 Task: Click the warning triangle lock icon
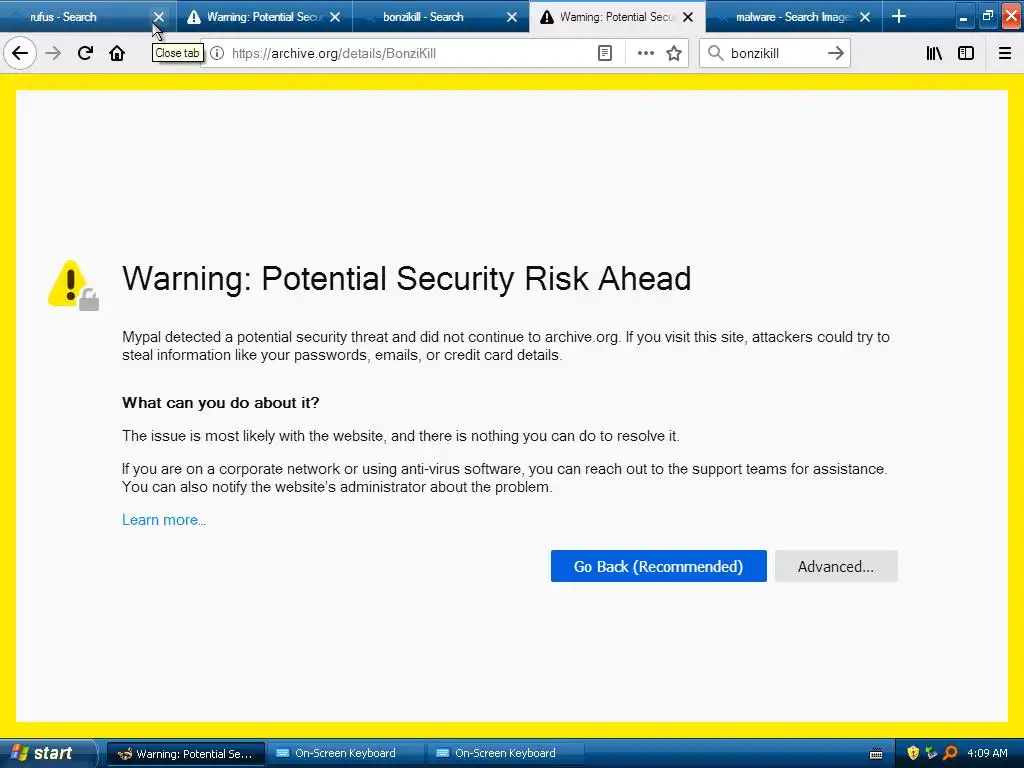(73, 285)
